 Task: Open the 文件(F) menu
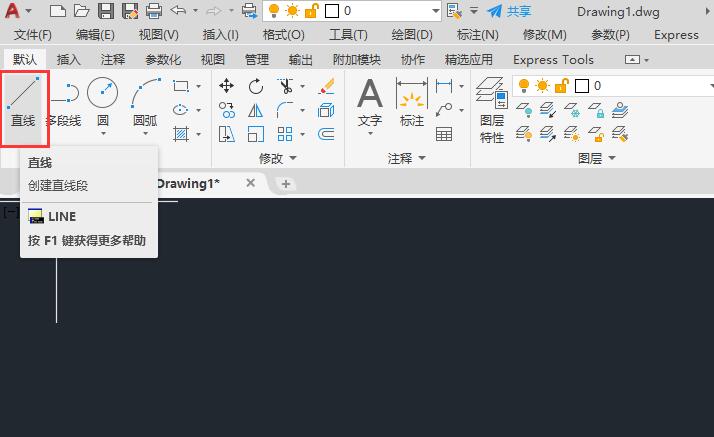32,35
